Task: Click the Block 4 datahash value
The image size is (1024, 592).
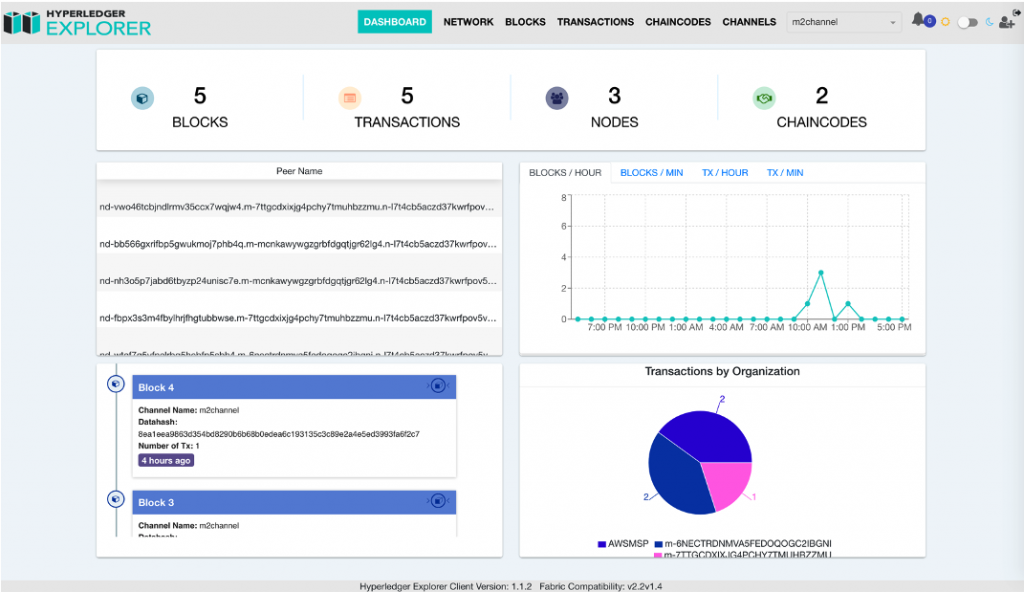Action: (x=279, y=434)
